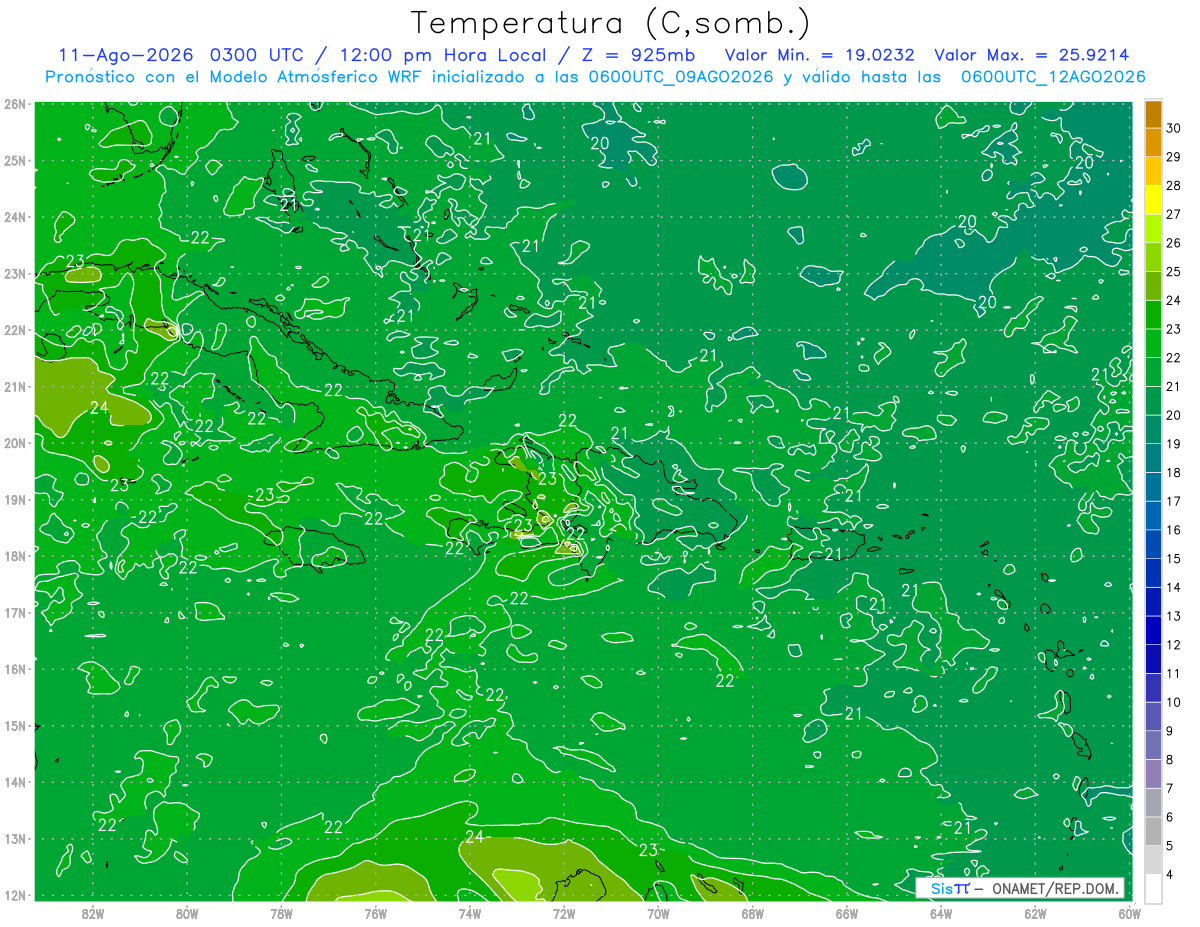This screenshot has height=927, width=1200.
Task: Click the brown top segment of the color scale
Action: pos(1153,115)
